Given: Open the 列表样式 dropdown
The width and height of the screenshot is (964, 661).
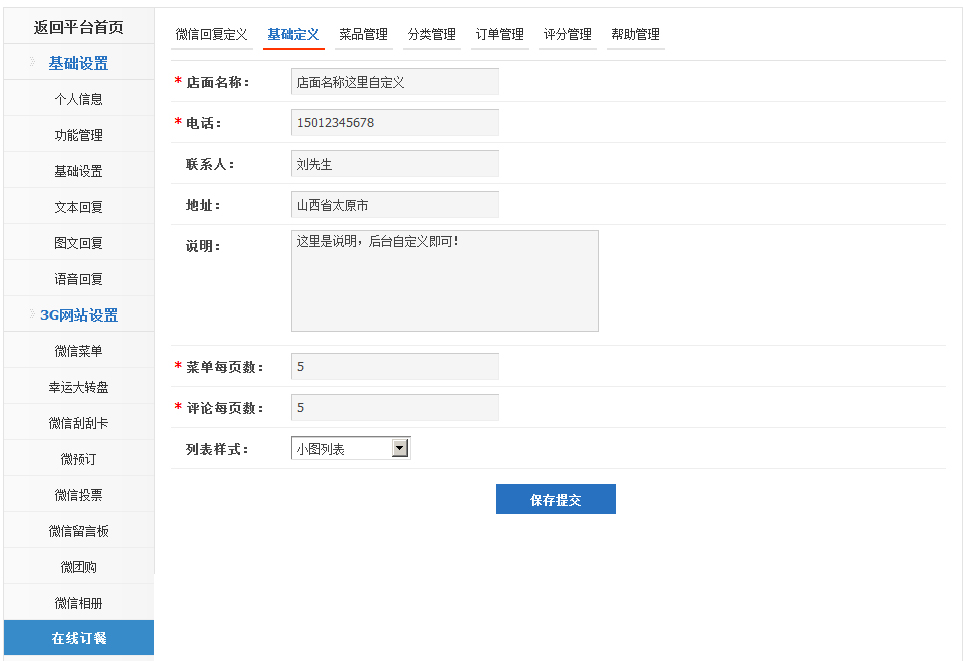Looking at the screenshot, I should click(350, 449).
